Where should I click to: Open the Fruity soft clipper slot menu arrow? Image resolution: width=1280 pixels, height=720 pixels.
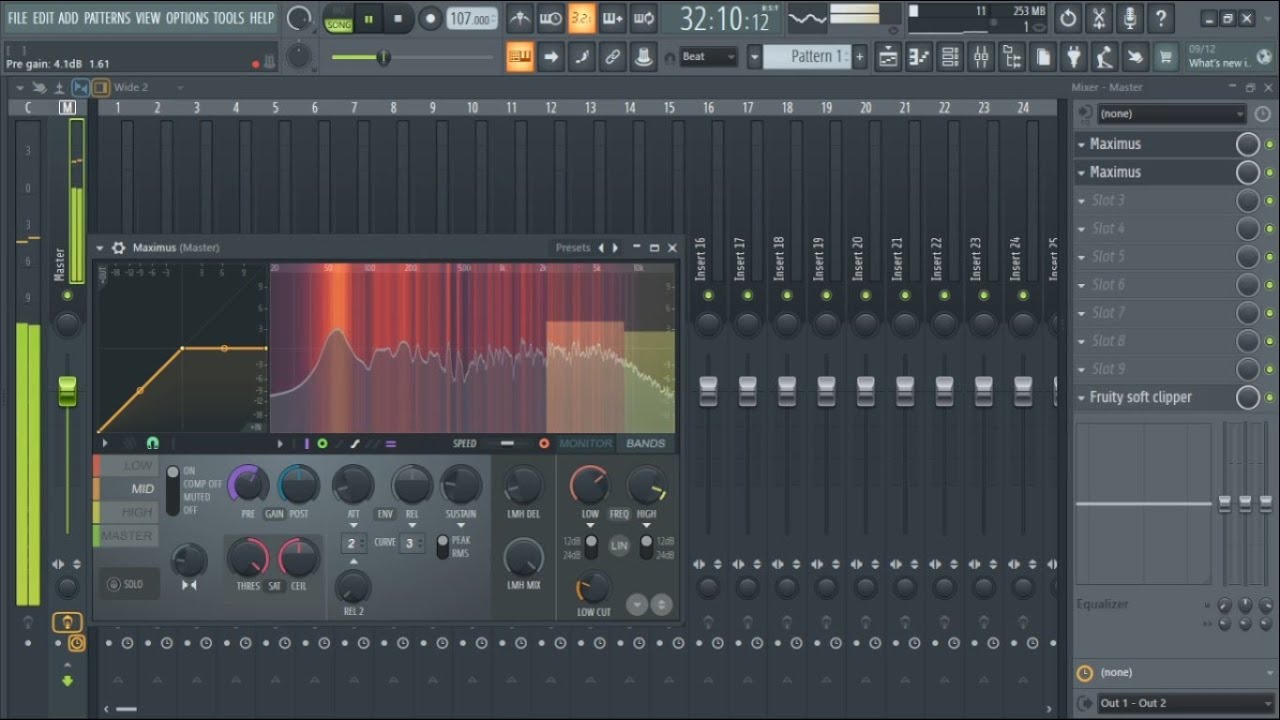click(x=1082, y=398)
